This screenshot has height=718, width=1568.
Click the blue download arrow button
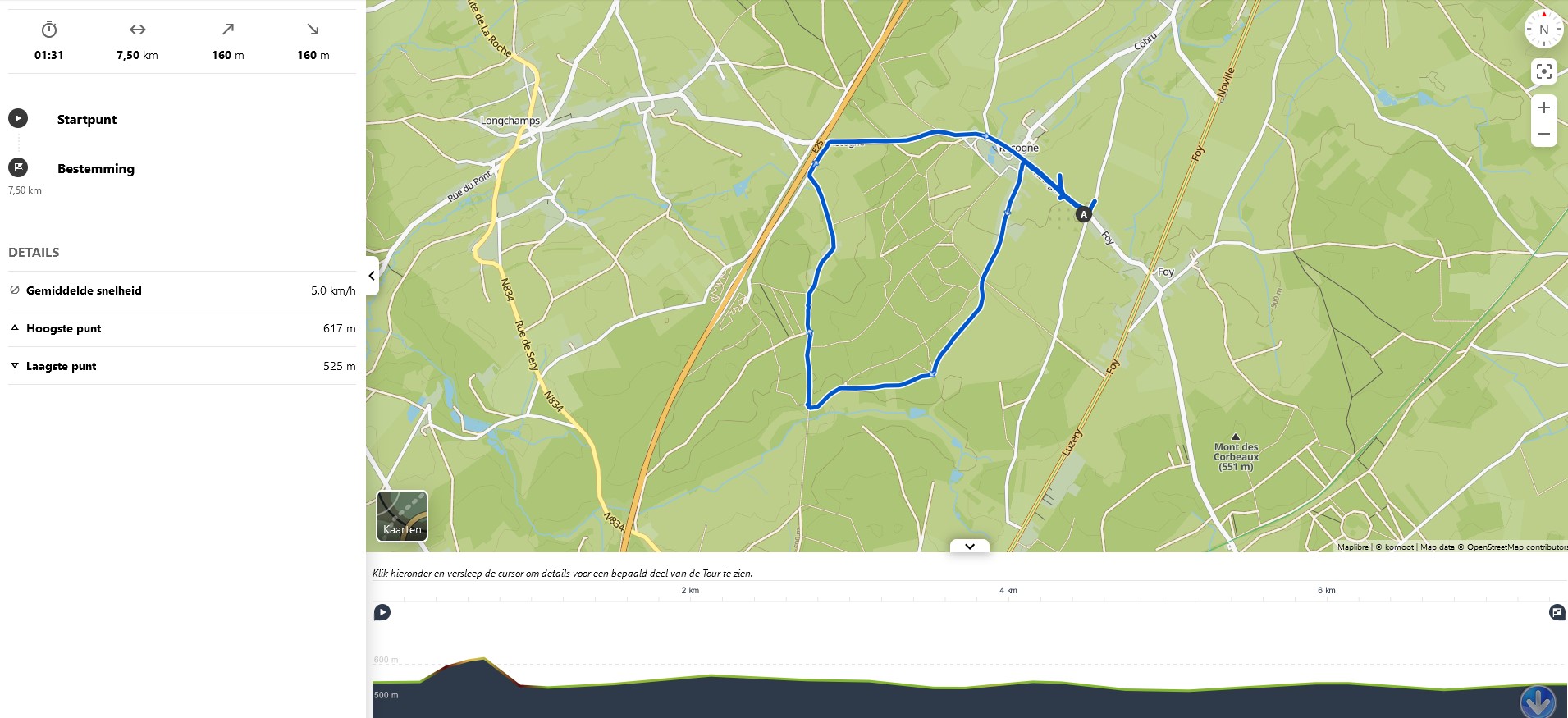coord(1537,702)
